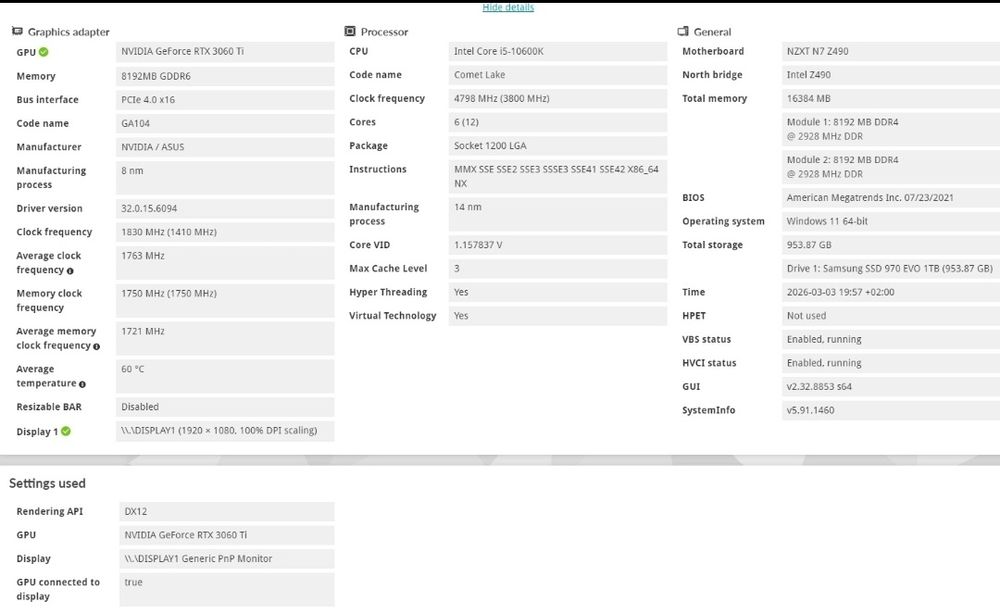Click the Intel Core i5-10600K CPU value
This screenshot has width=1000, height=615.
tap(557, 51)
